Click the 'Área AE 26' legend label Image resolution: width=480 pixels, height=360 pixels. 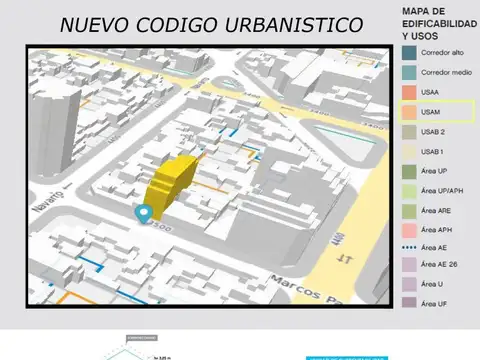click(x=439, y=264)
